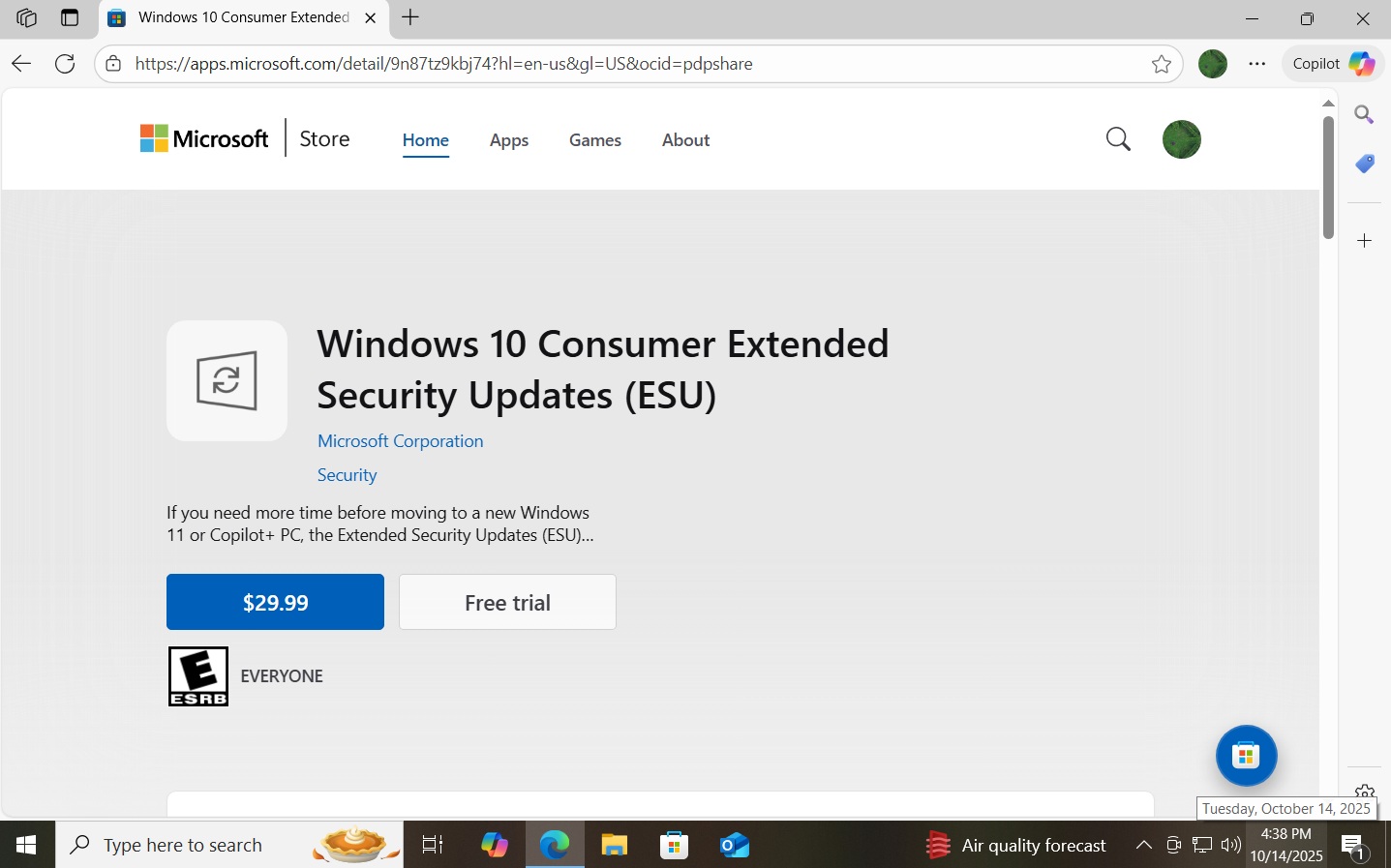Open Edge sidebar search icon
This screenshot has height=868, width=1391.
coord(1365,114)
